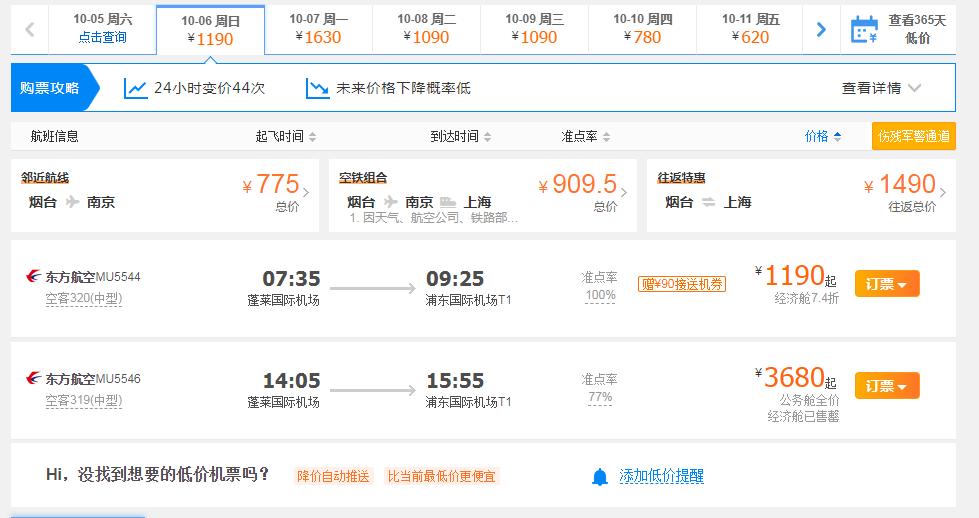
Task: Go to next dates with right chevron
Action: click(x=821, y=29)
